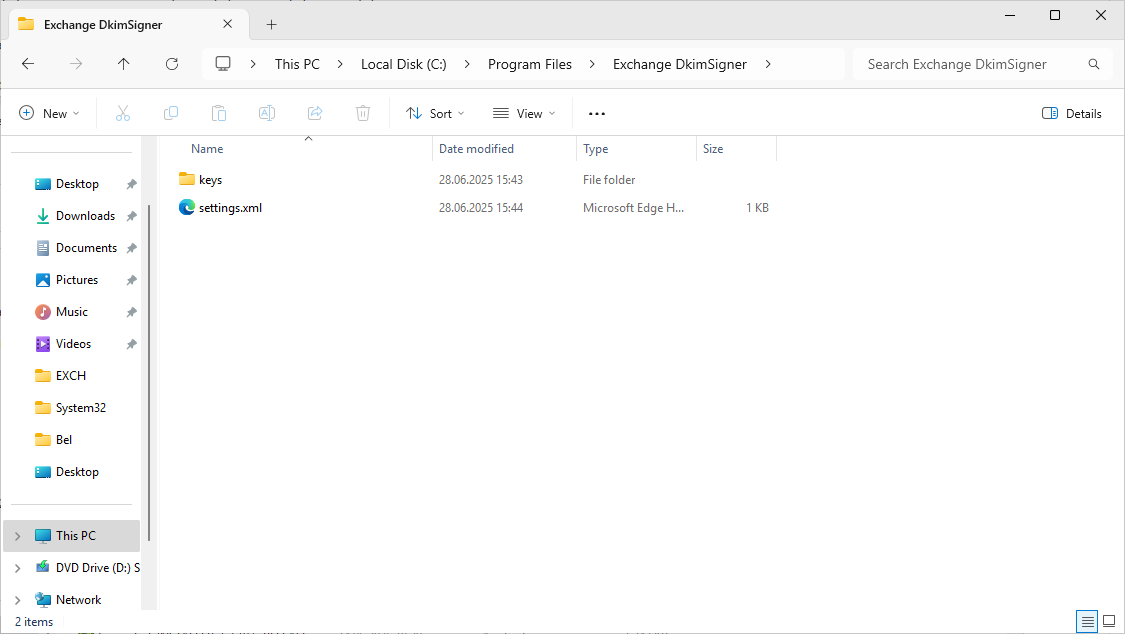Viewport: 1125px width, 634px height.
Task: Click the Rename icon in toolbar
Action: pos(267,113)
